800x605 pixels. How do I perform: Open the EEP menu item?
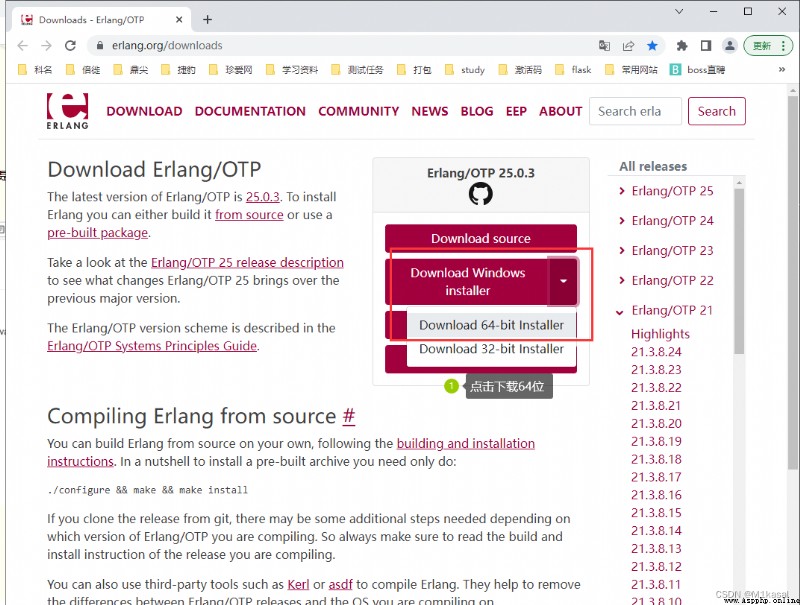(516, 111)
